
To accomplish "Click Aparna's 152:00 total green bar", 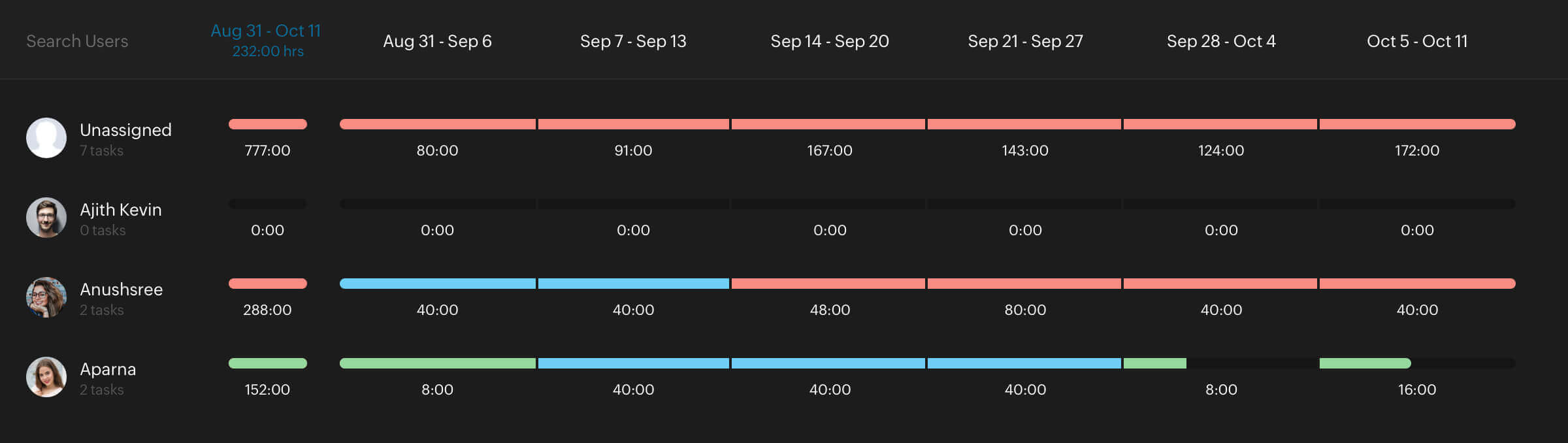I will click(x=268, y=363).
